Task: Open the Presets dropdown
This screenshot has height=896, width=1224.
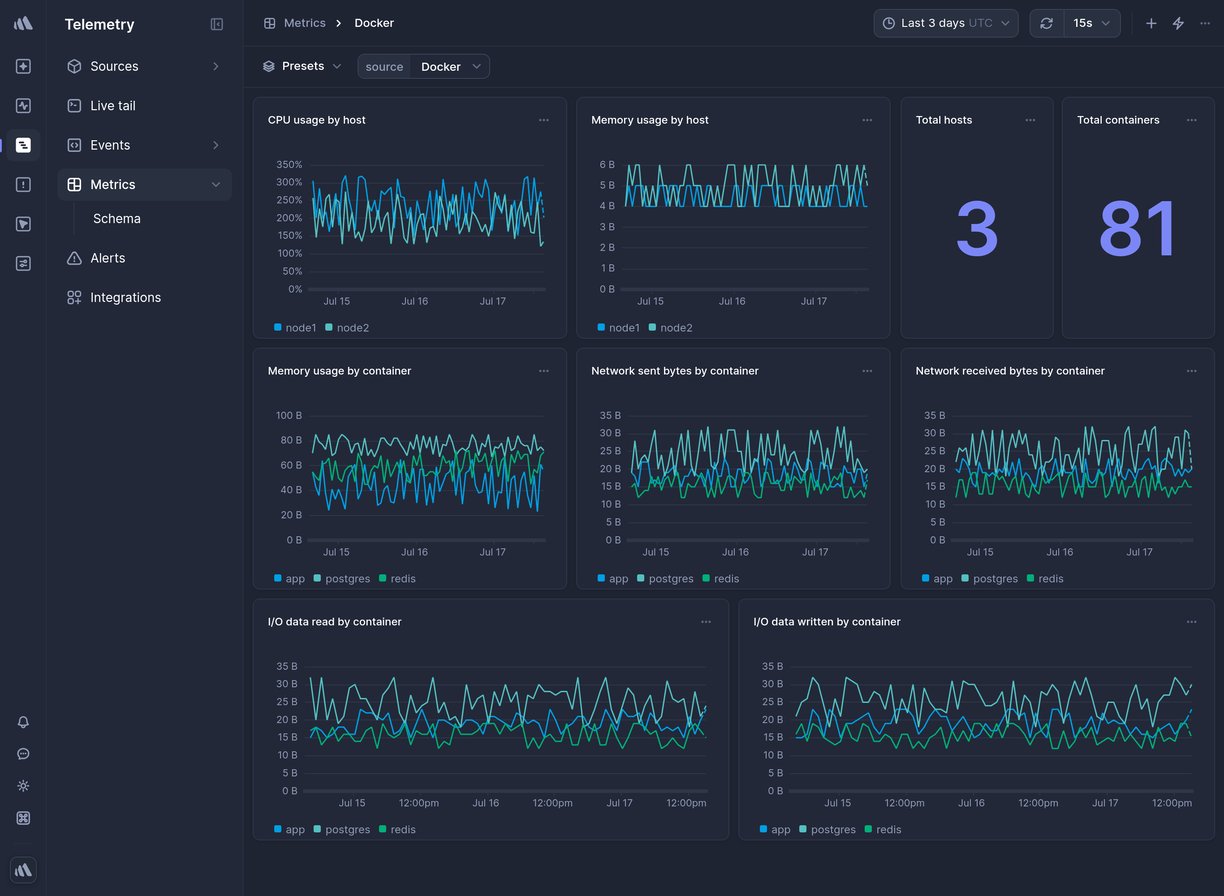Action: [302, 66]
